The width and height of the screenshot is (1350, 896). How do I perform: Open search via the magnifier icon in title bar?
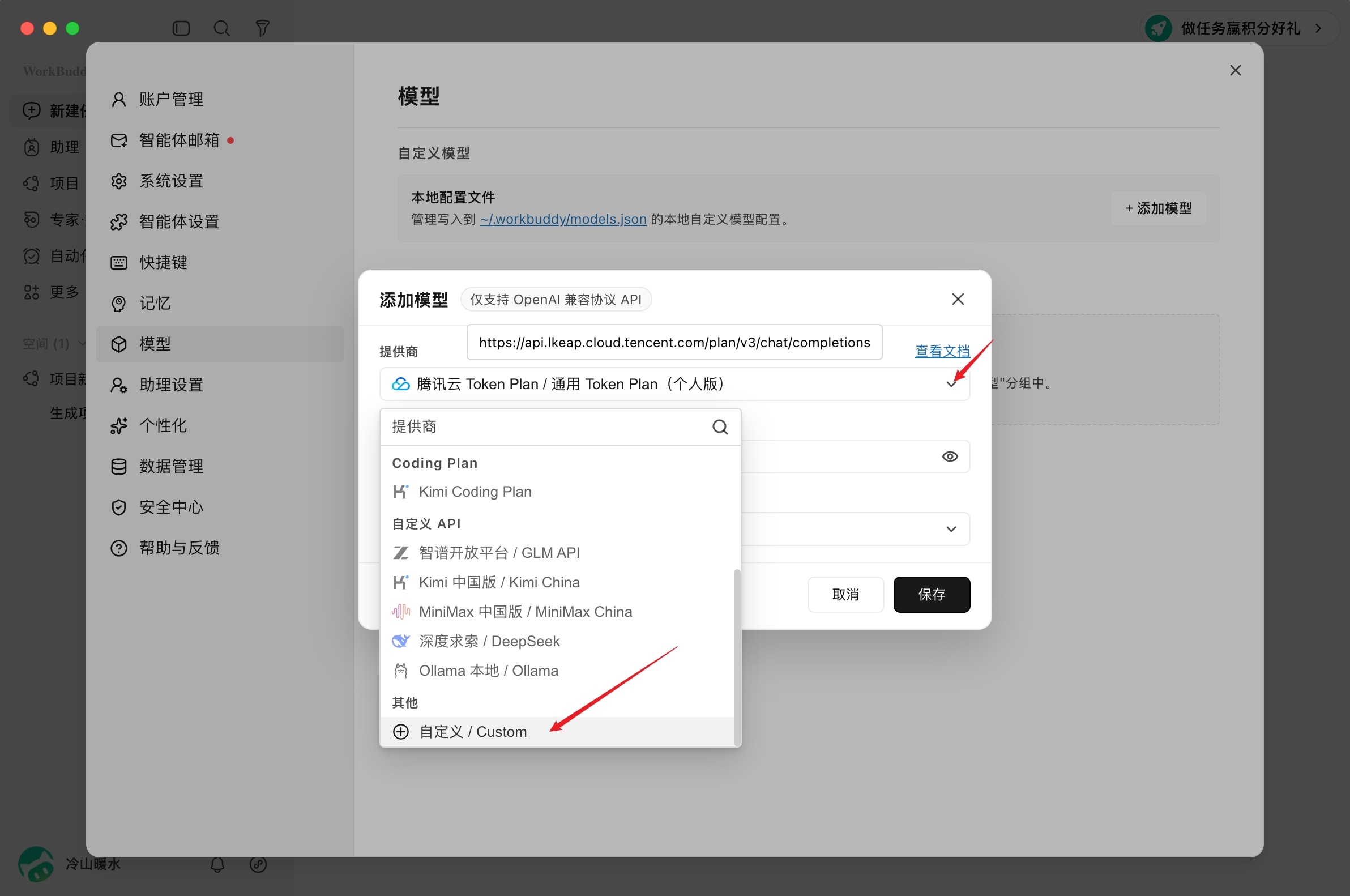221,28
